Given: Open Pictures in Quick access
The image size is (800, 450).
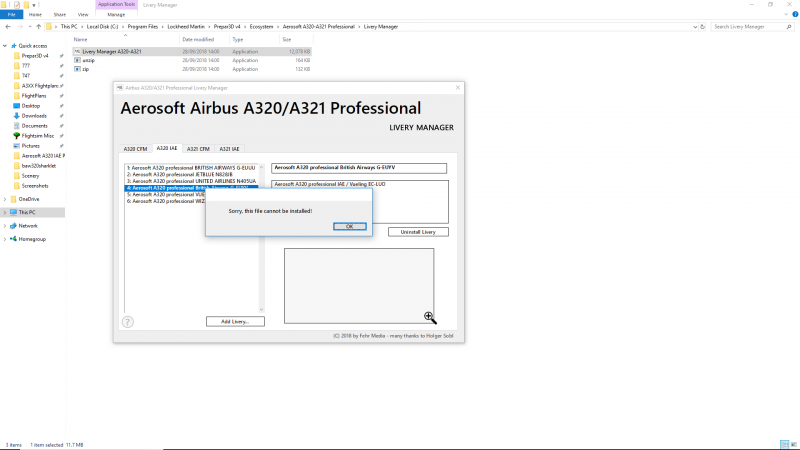Looking at the screenshot, I should (31, 146).
